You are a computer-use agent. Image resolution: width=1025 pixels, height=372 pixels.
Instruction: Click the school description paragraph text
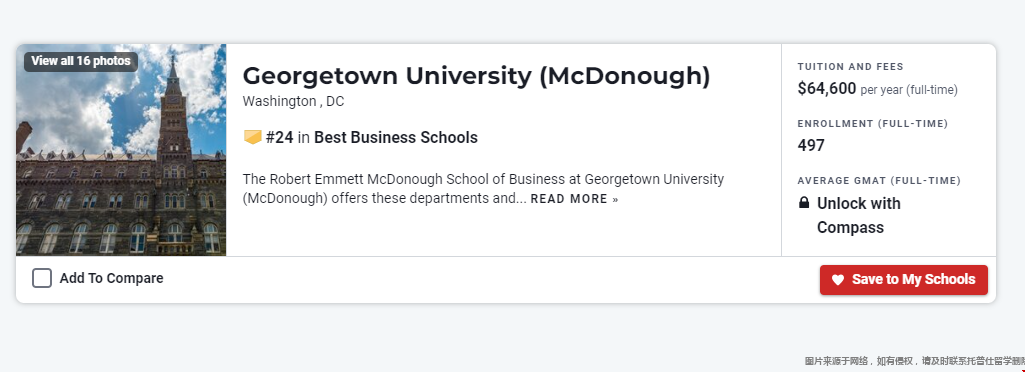pyautogui.click(x=483, y=188)
